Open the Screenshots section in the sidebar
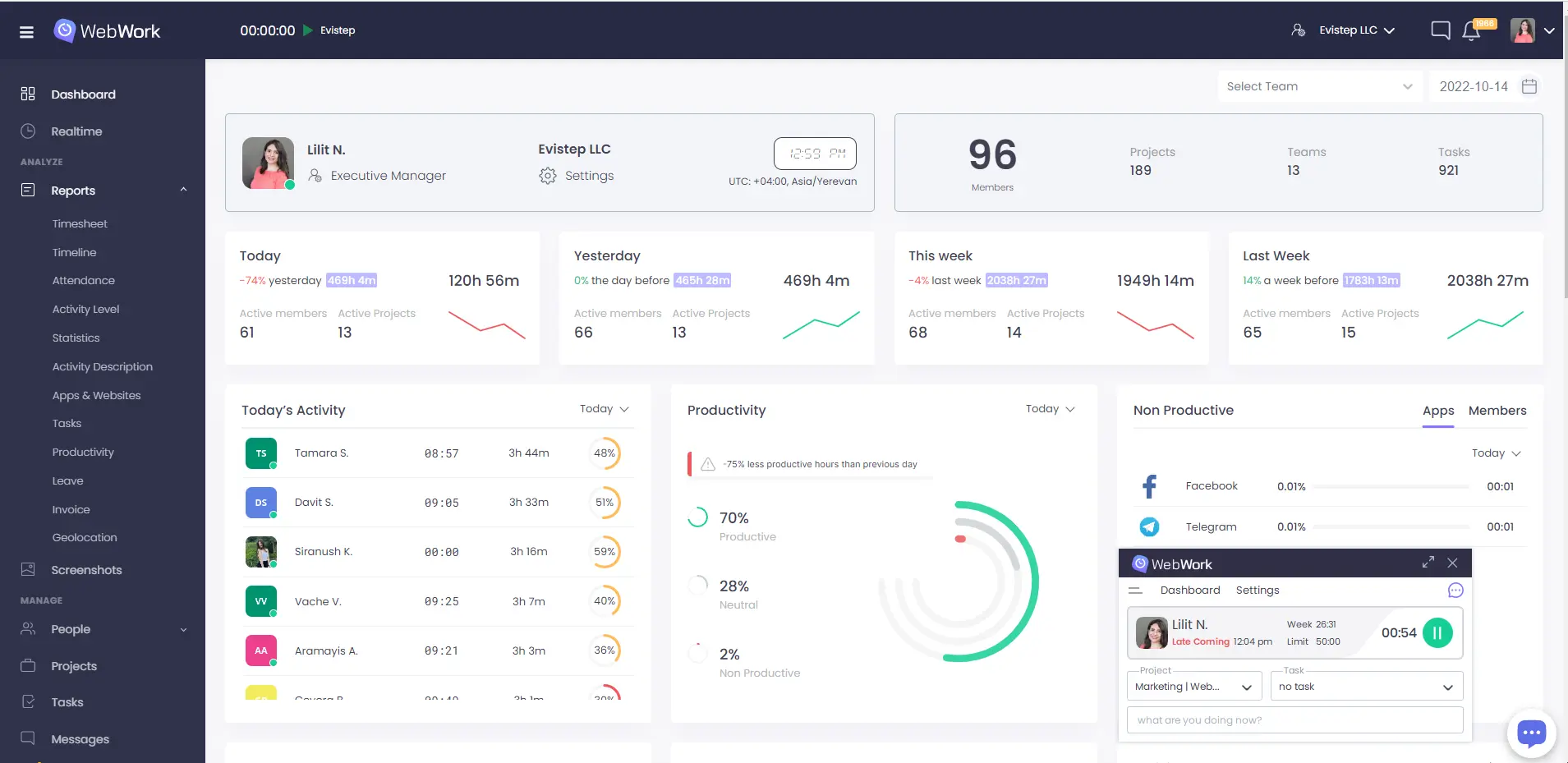Viewport: 1568px width, 763px height. point(89,569)
